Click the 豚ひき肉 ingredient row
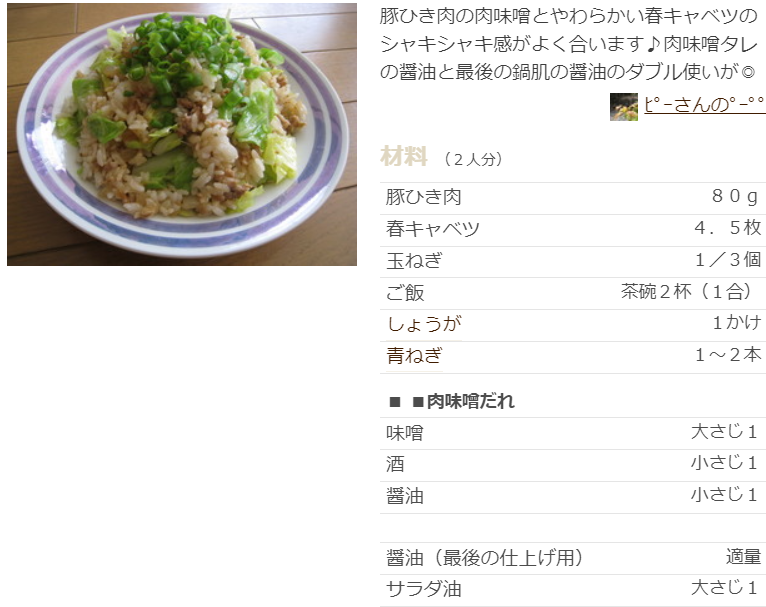Screen dimensions: 766x607 point(573,198)
